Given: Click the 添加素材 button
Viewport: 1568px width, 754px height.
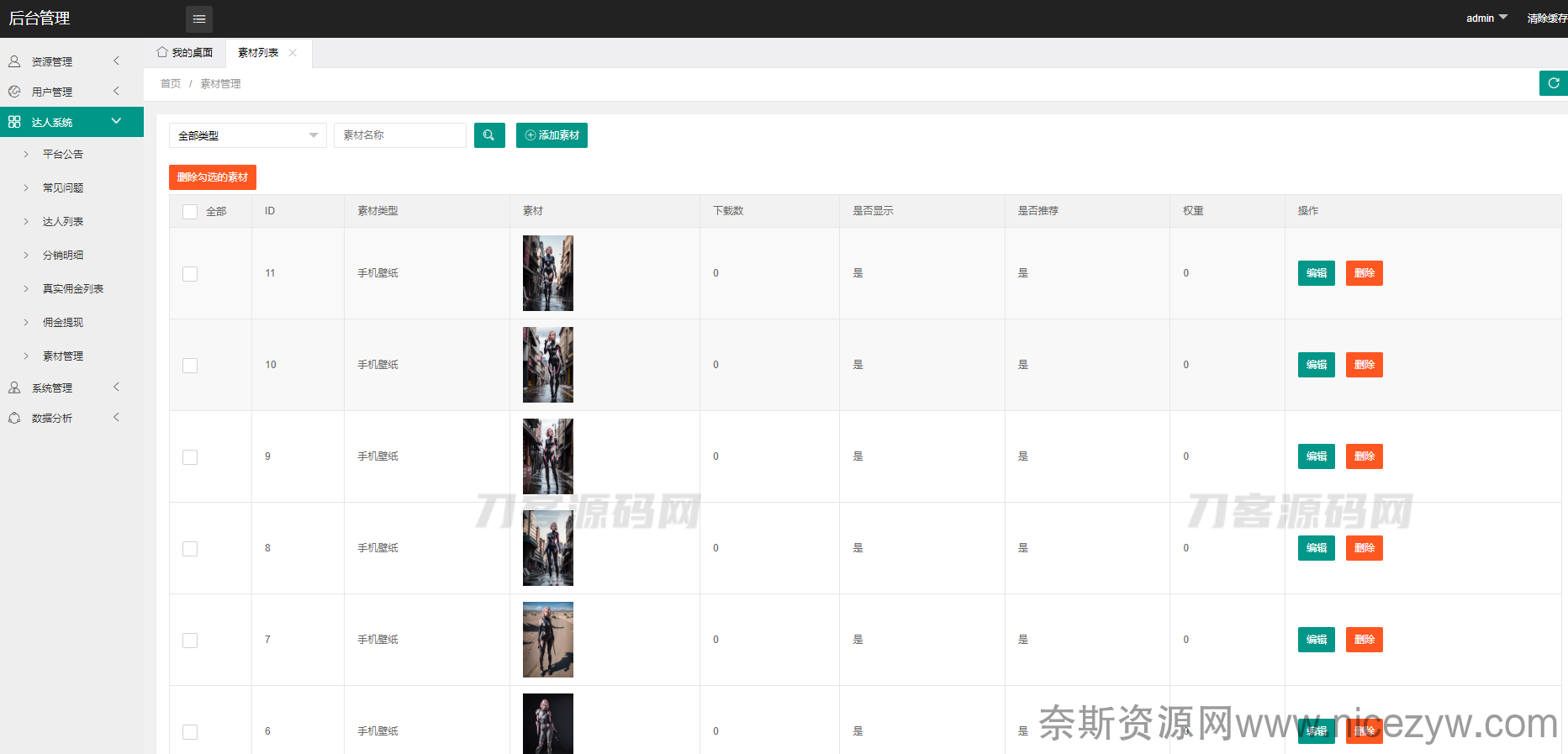Looking at the screenshot, I should pos(552,135).
